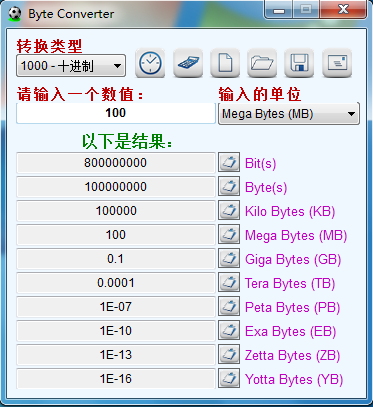The image size is (373, 407).
Task: Copy the Tera Bytes (TB) result
Action: [x=229, y=282]
